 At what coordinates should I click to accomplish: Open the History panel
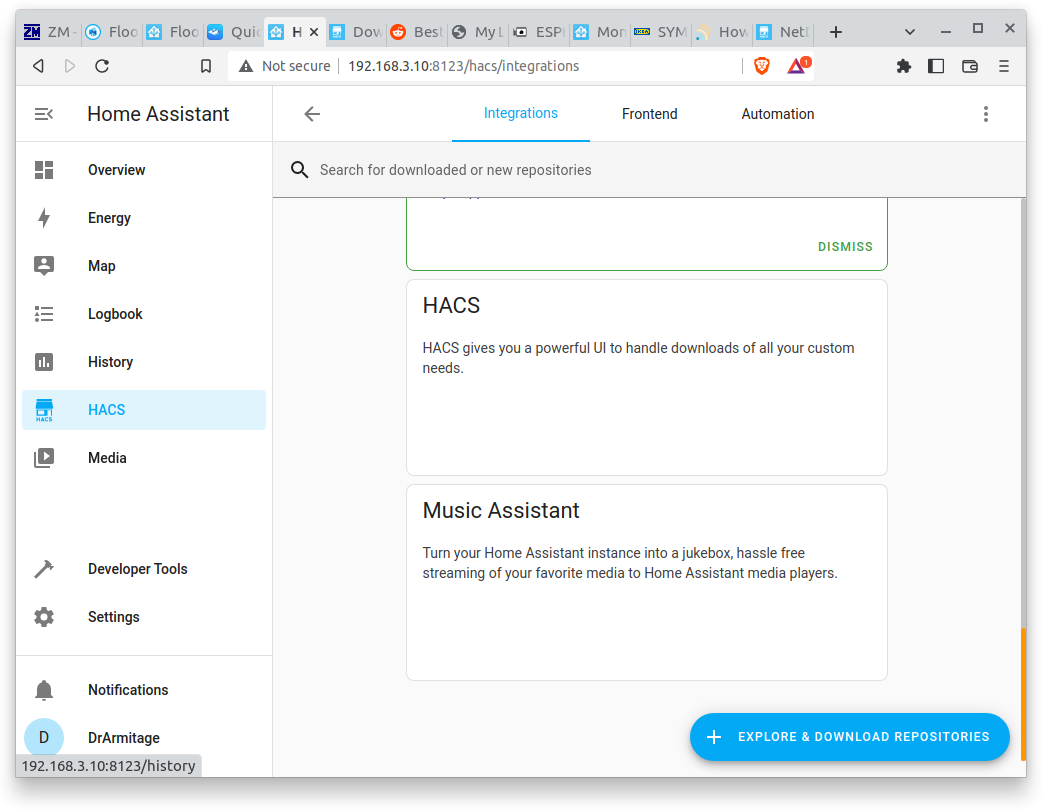pyautogui.click(x=144, y=362)
